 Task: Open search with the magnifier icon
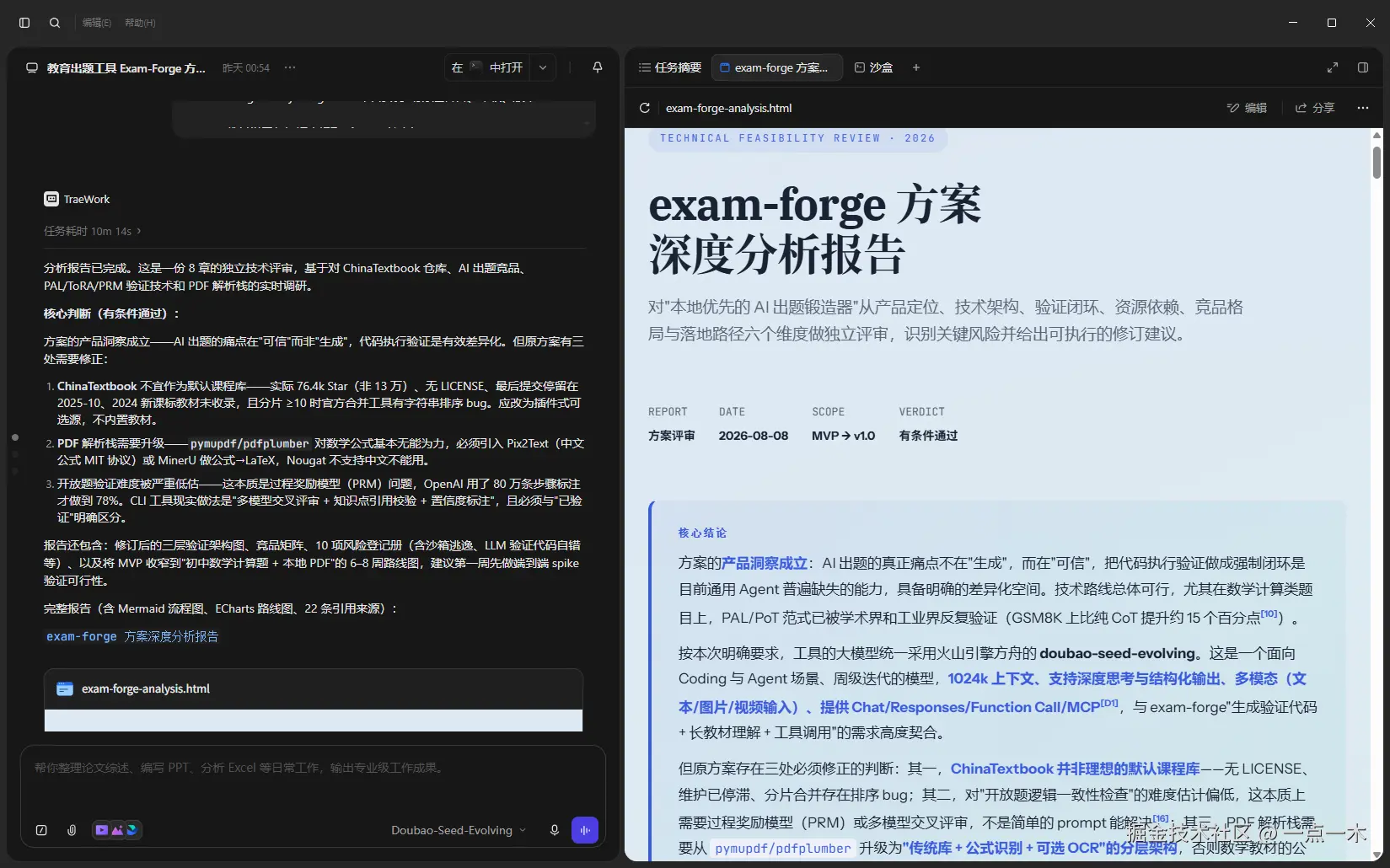(55, 23)
